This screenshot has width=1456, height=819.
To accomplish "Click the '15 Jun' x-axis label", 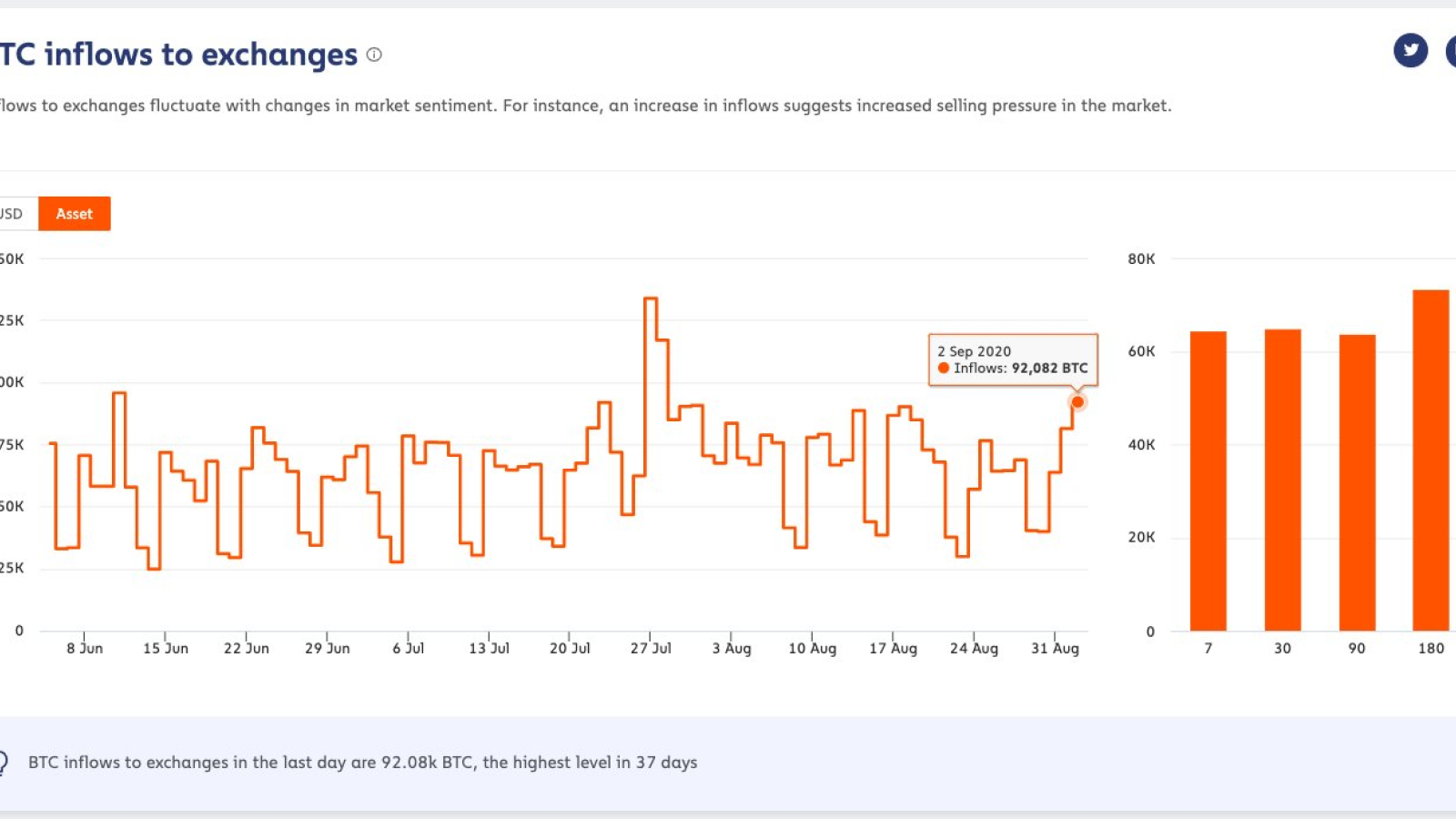I will coord(166,648).
